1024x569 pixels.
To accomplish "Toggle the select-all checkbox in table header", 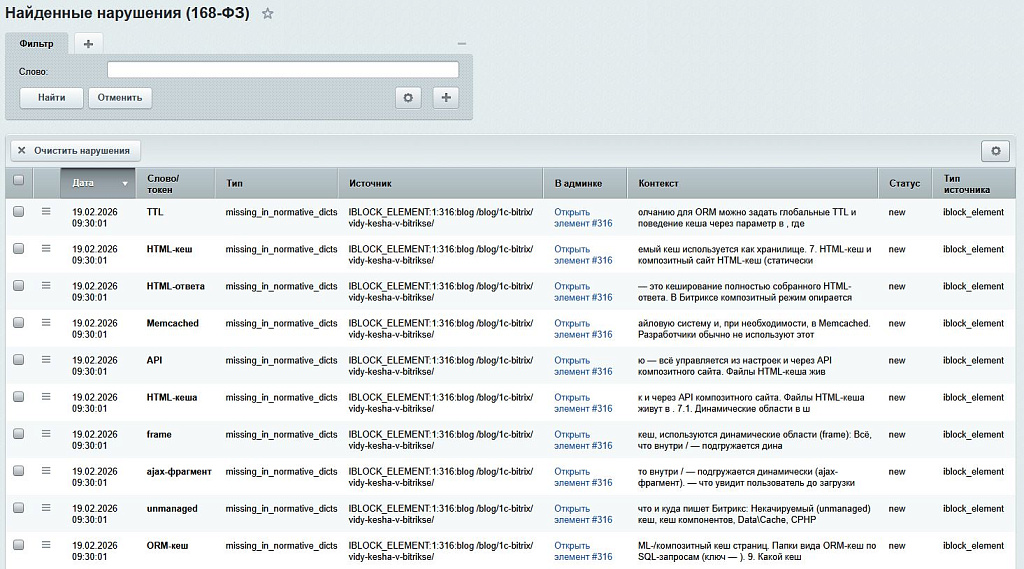I will coord(18,181).
